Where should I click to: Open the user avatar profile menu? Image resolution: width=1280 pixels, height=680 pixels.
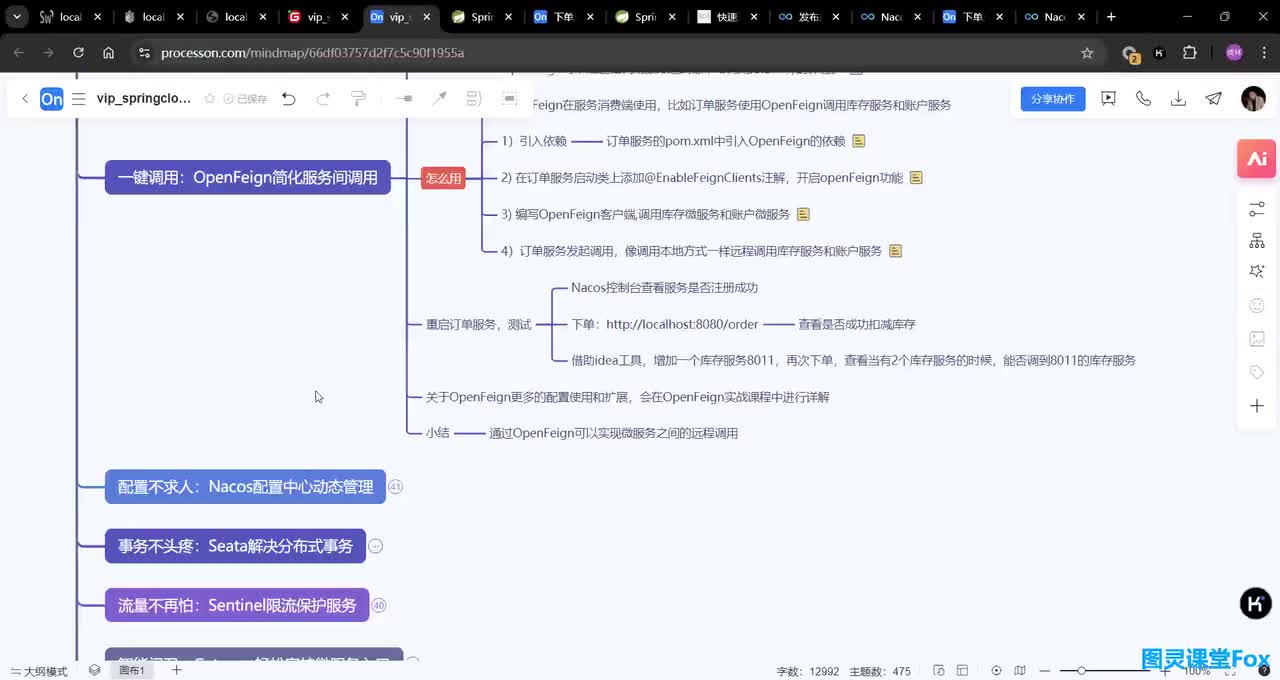(x=1253, y=98)
